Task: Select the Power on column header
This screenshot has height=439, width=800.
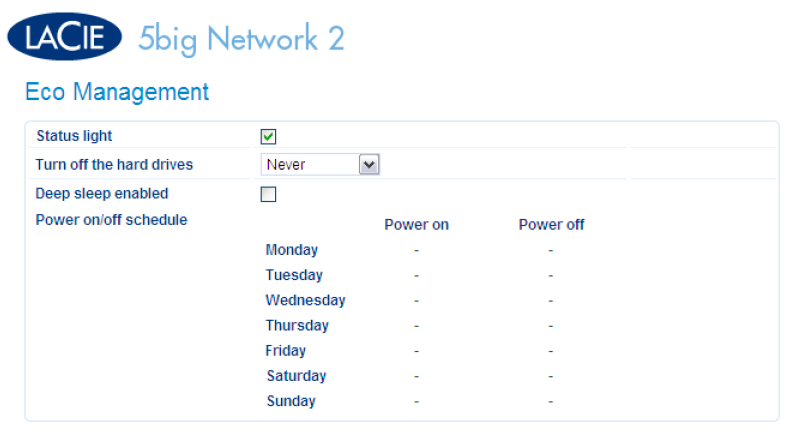Action: click(416, 225)
